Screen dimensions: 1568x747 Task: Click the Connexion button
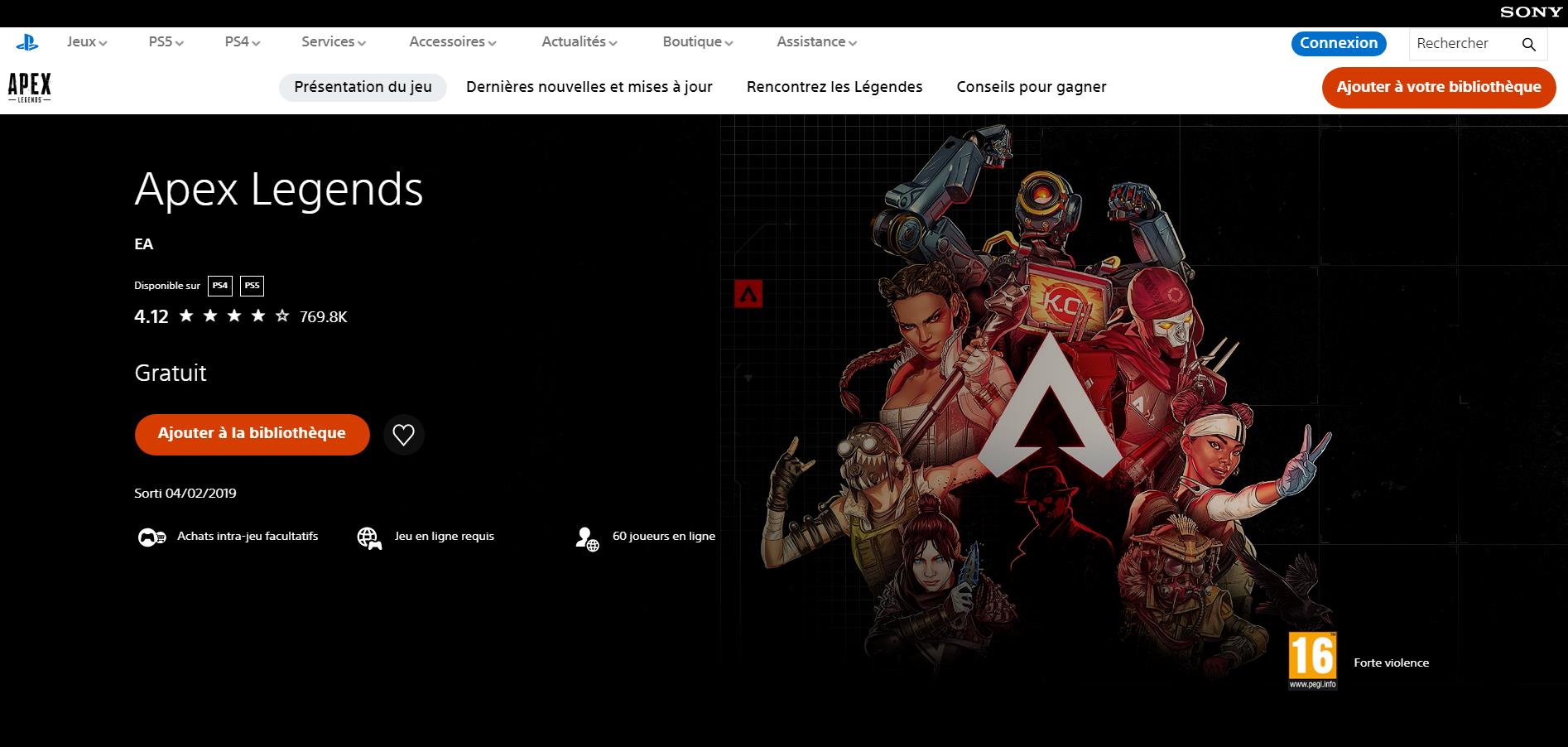pyautogui.click(x=1338, y=43)
